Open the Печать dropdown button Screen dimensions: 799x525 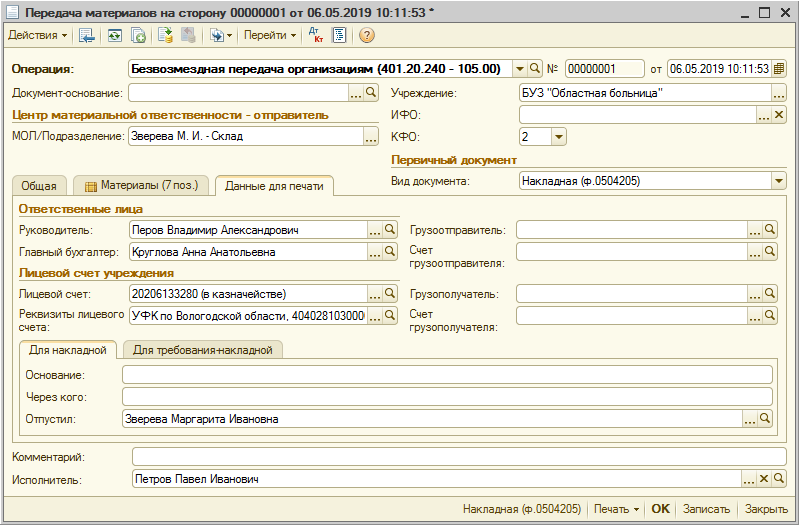617,509
